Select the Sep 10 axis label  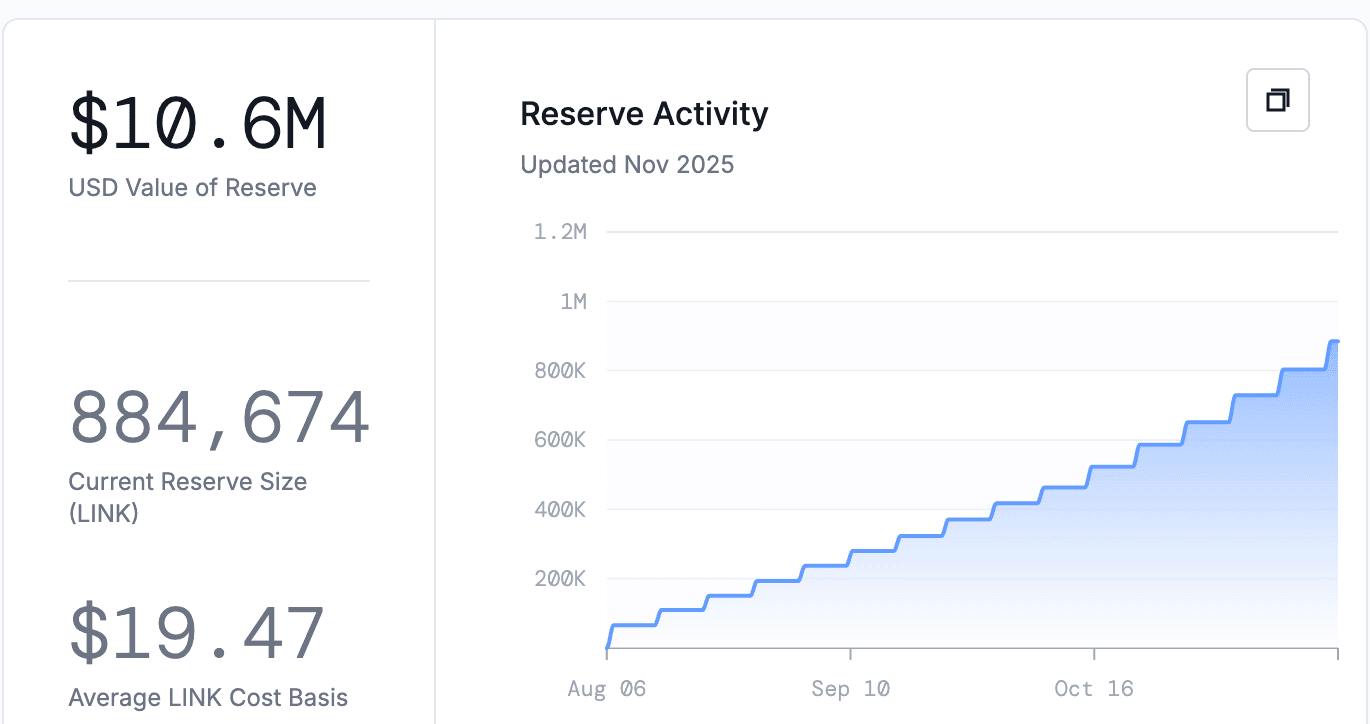[x=850, y=688]
